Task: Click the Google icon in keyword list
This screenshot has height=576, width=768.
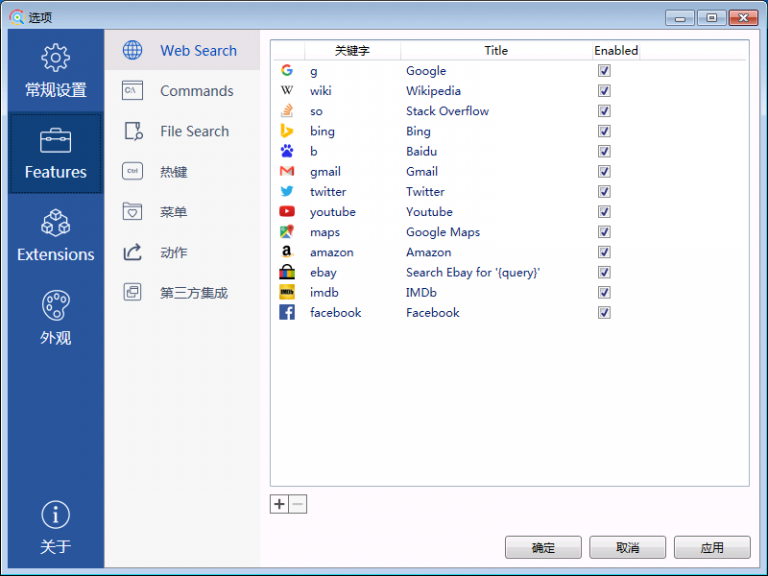Action: (x=287, y=71)
